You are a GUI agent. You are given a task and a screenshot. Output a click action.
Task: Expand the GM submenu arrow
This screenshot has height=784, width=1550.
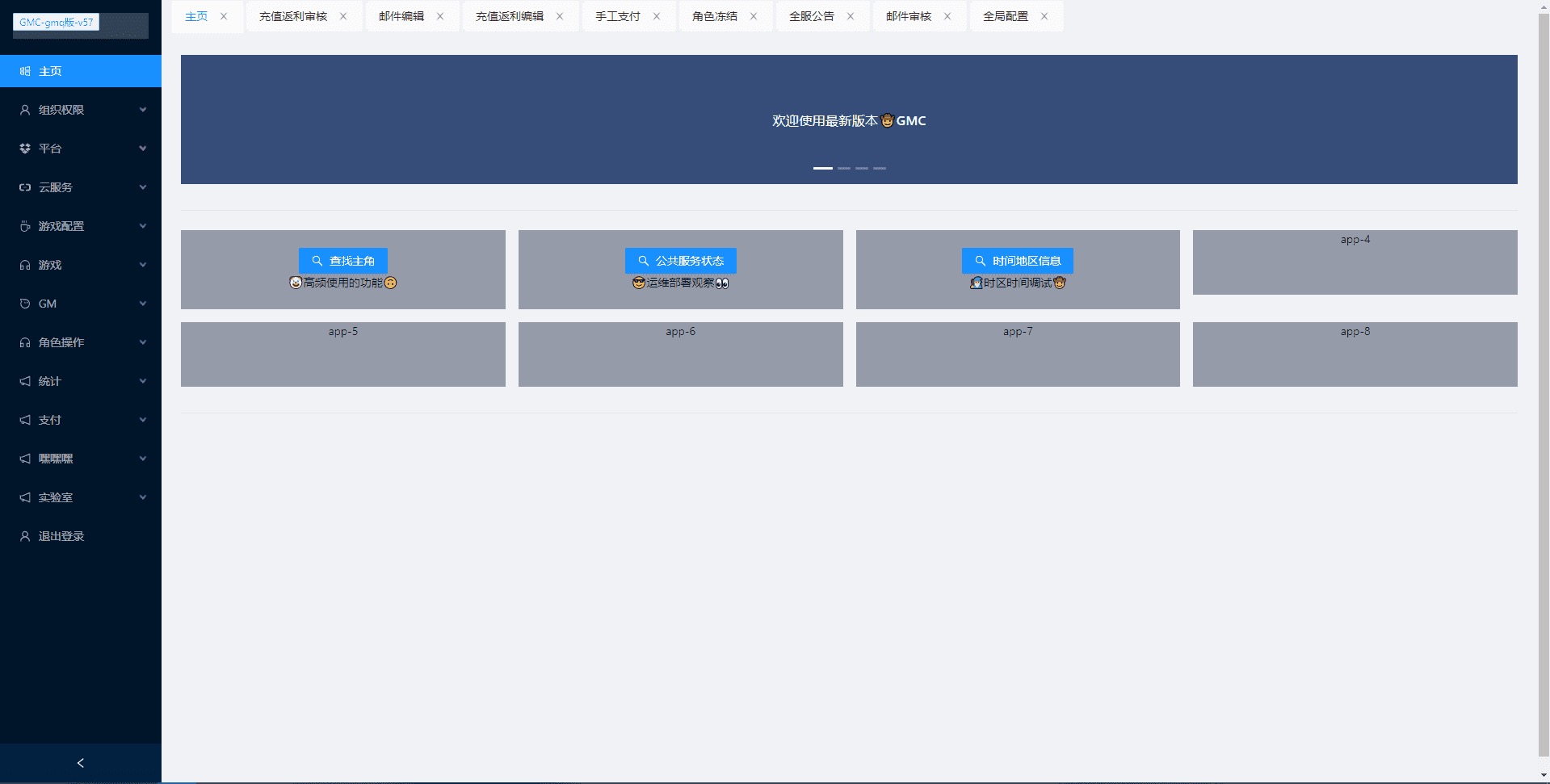[x=143, y=304]
